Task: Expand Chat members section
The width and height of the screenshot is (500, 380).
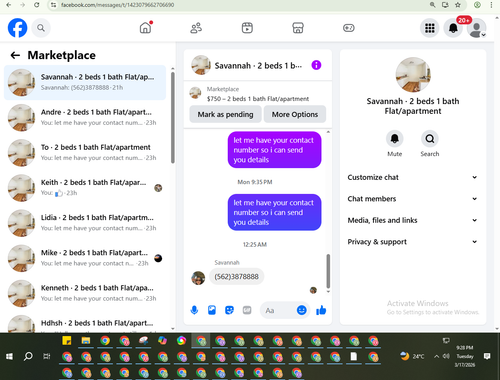Action: pos(413,199)
